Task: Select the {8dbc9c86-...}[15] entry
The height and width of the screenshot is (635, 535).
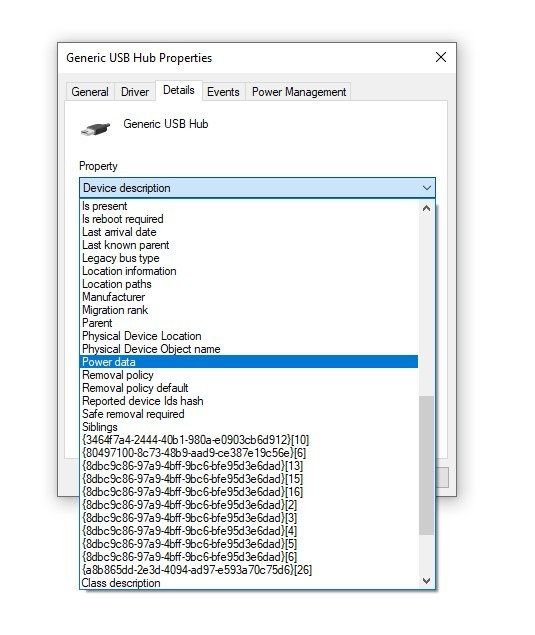Action: [249, 479]
